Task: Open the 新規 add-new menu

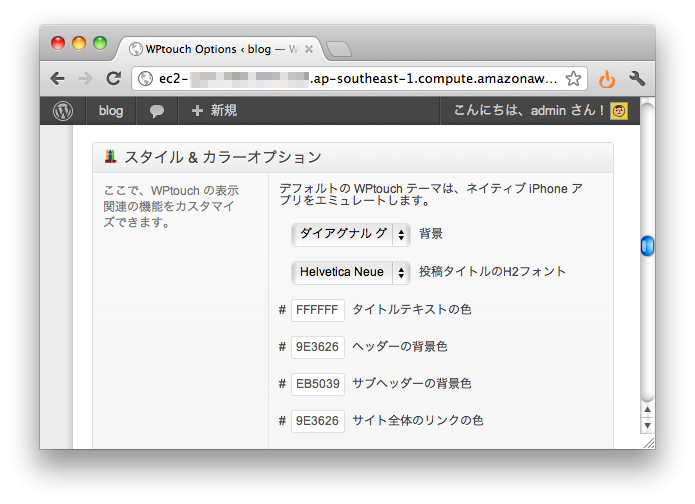Action: pyautogui.click(x=214, y=111)
